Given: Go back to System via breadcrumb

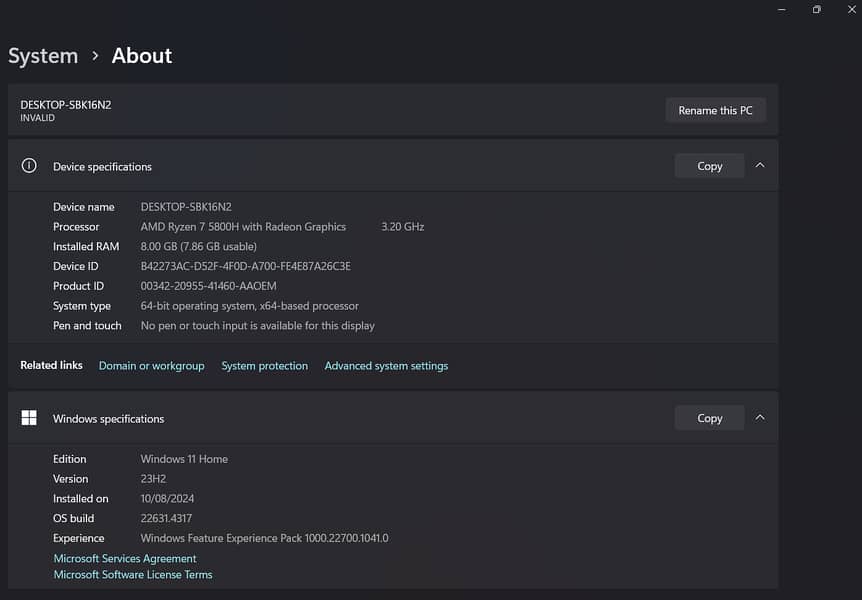Looking at the screenshot, I should pos(43,56).
